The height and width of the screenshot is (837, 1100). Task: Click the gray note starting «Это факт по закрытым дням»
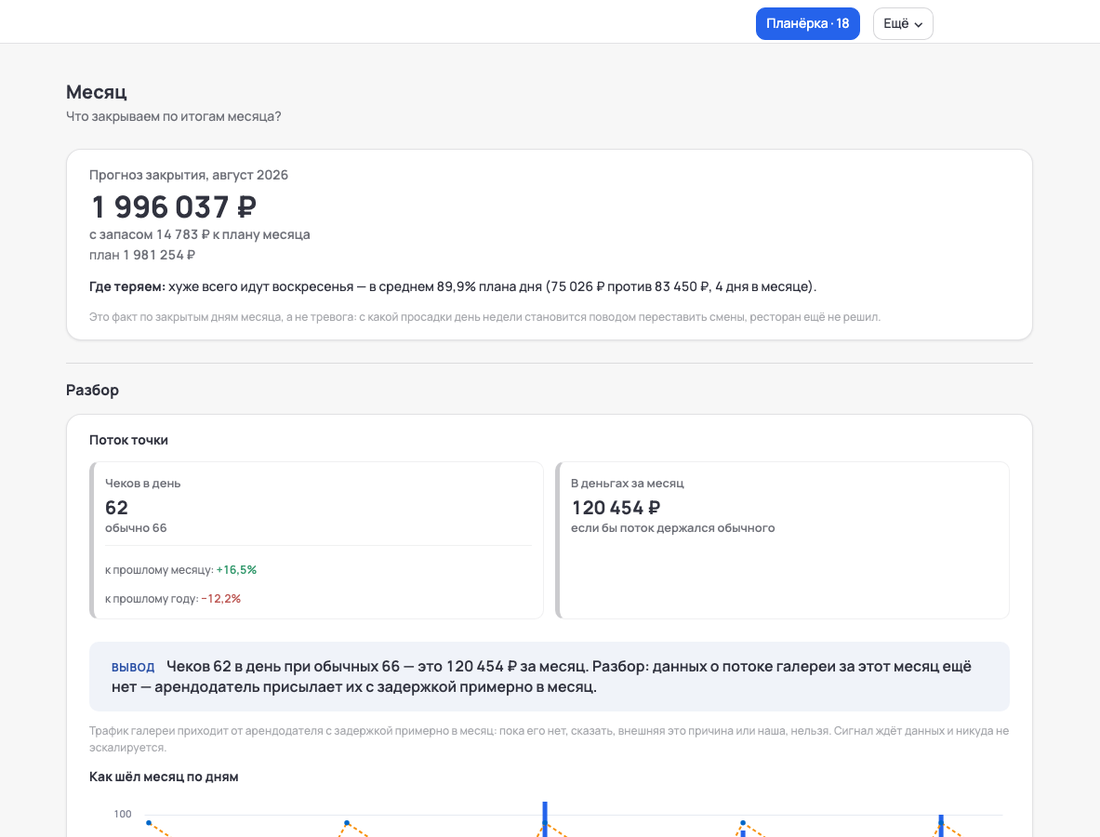[485, 317]
